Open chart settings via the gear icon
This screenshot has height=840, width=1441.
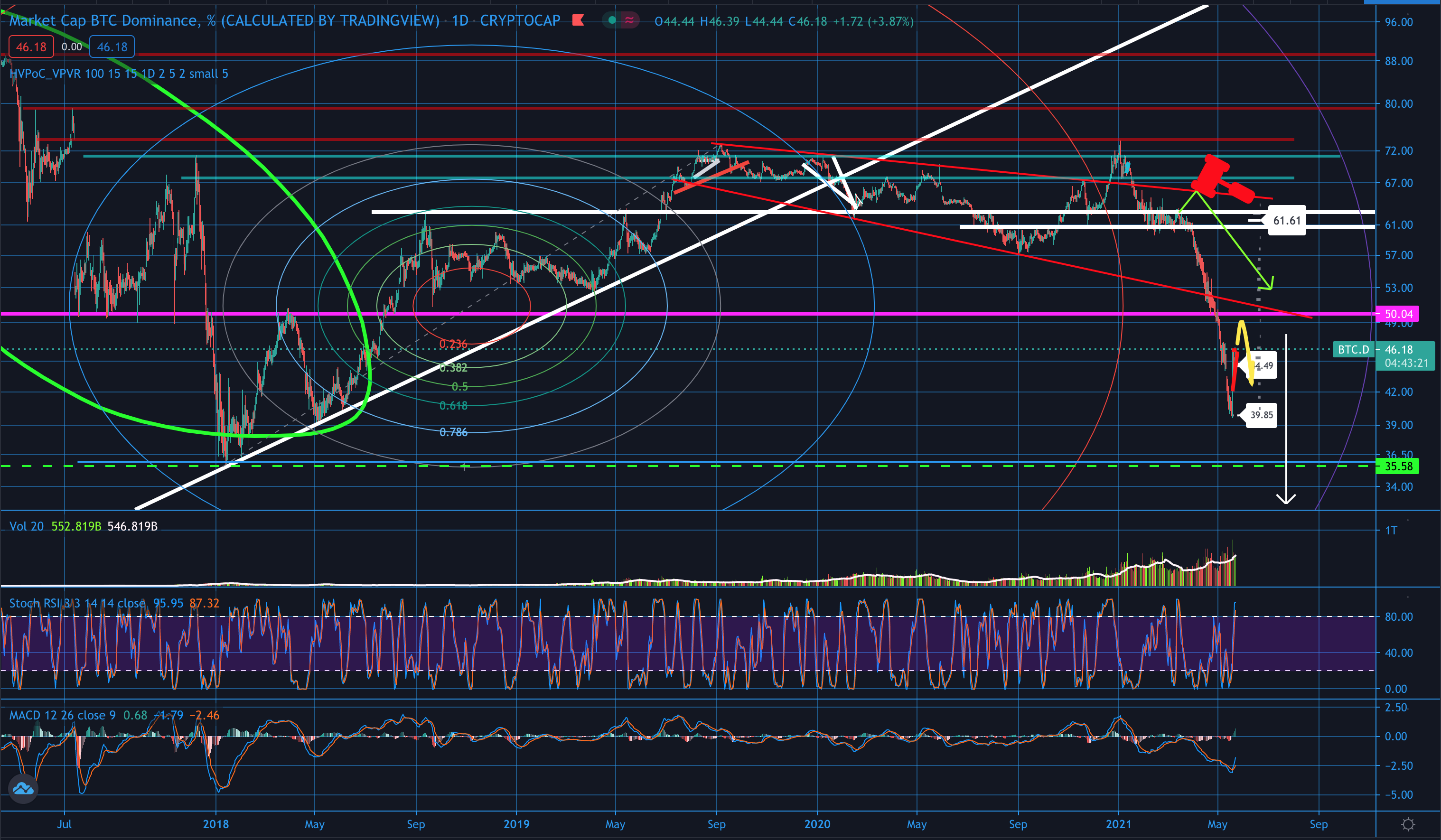coord(1408,824)
